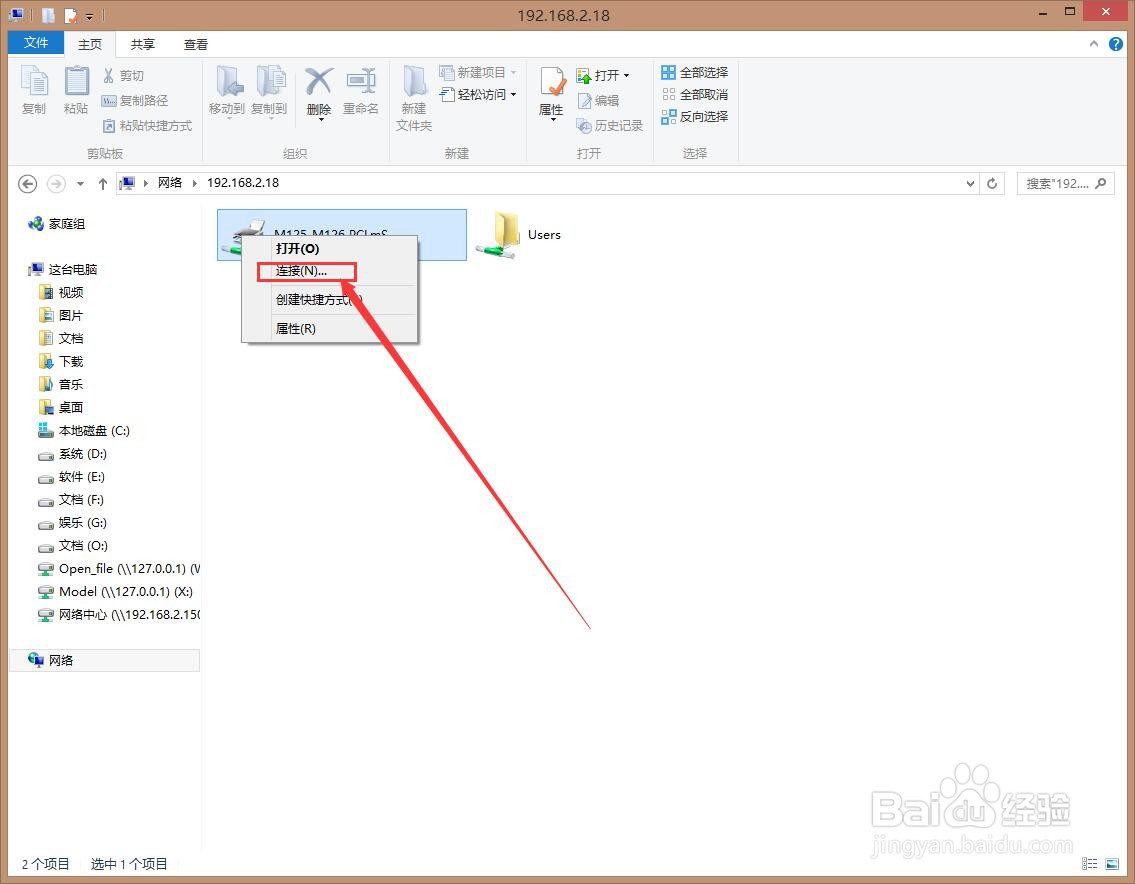Click the Forward navigation arrow
The width and height of the screenshot is (1135, 884).
click(56, 184)
